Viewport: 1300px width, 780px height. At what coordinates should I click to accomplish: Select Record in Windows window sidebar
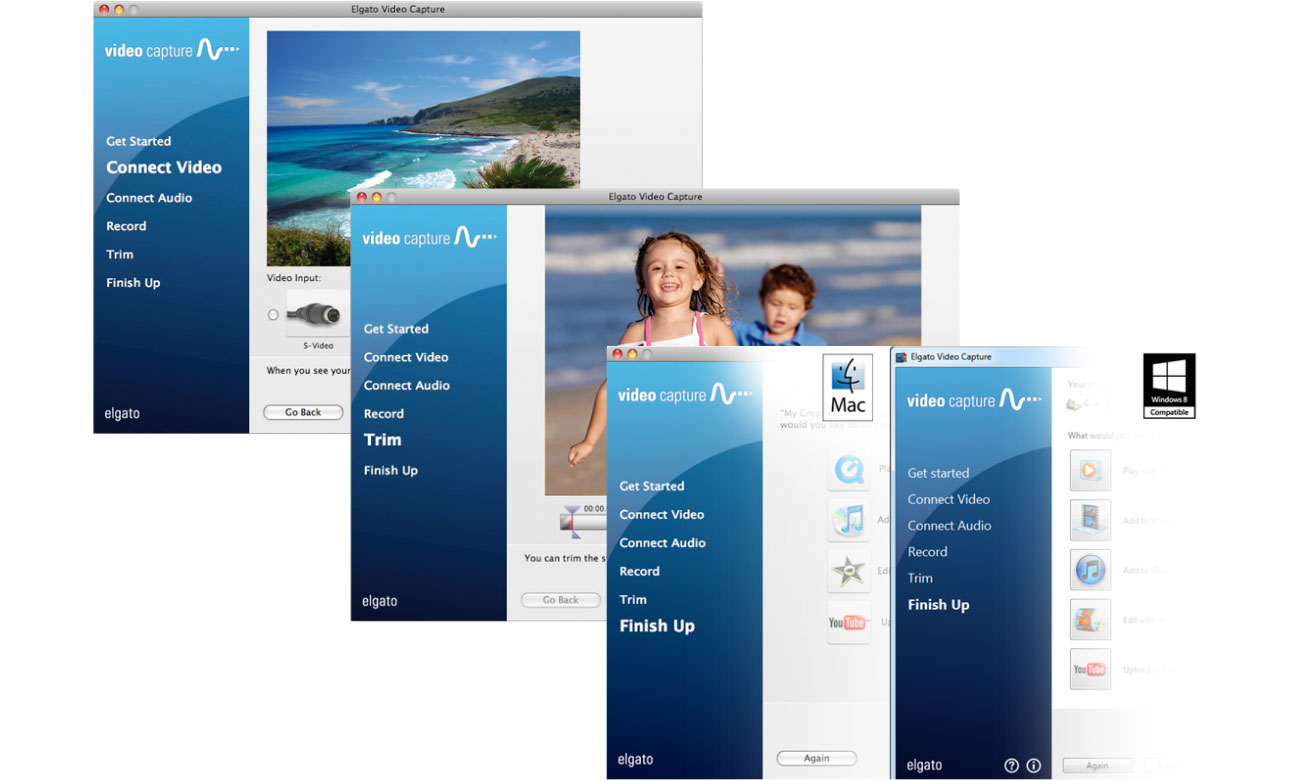[927, 552]
